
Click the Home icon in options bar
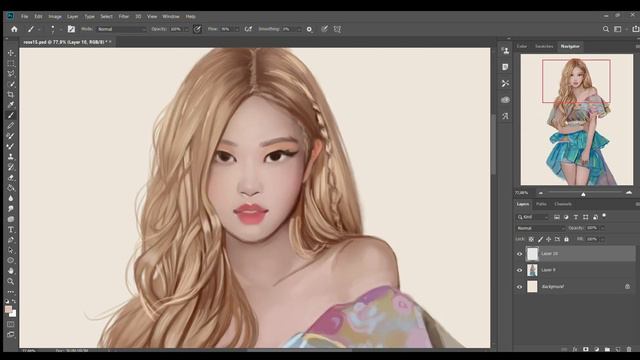[14, 29]
